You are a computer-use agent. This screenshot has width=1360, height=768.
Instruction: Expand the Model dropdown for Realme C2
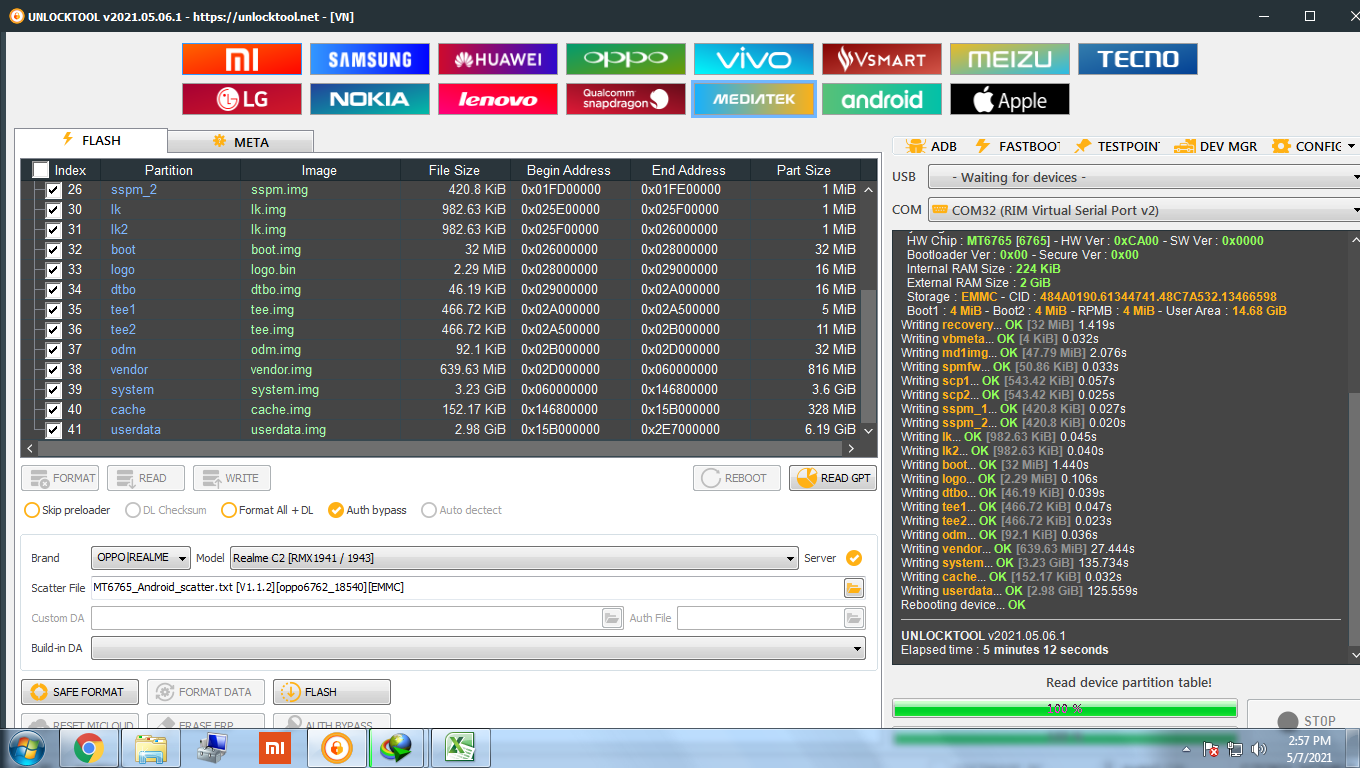(513, 558)
